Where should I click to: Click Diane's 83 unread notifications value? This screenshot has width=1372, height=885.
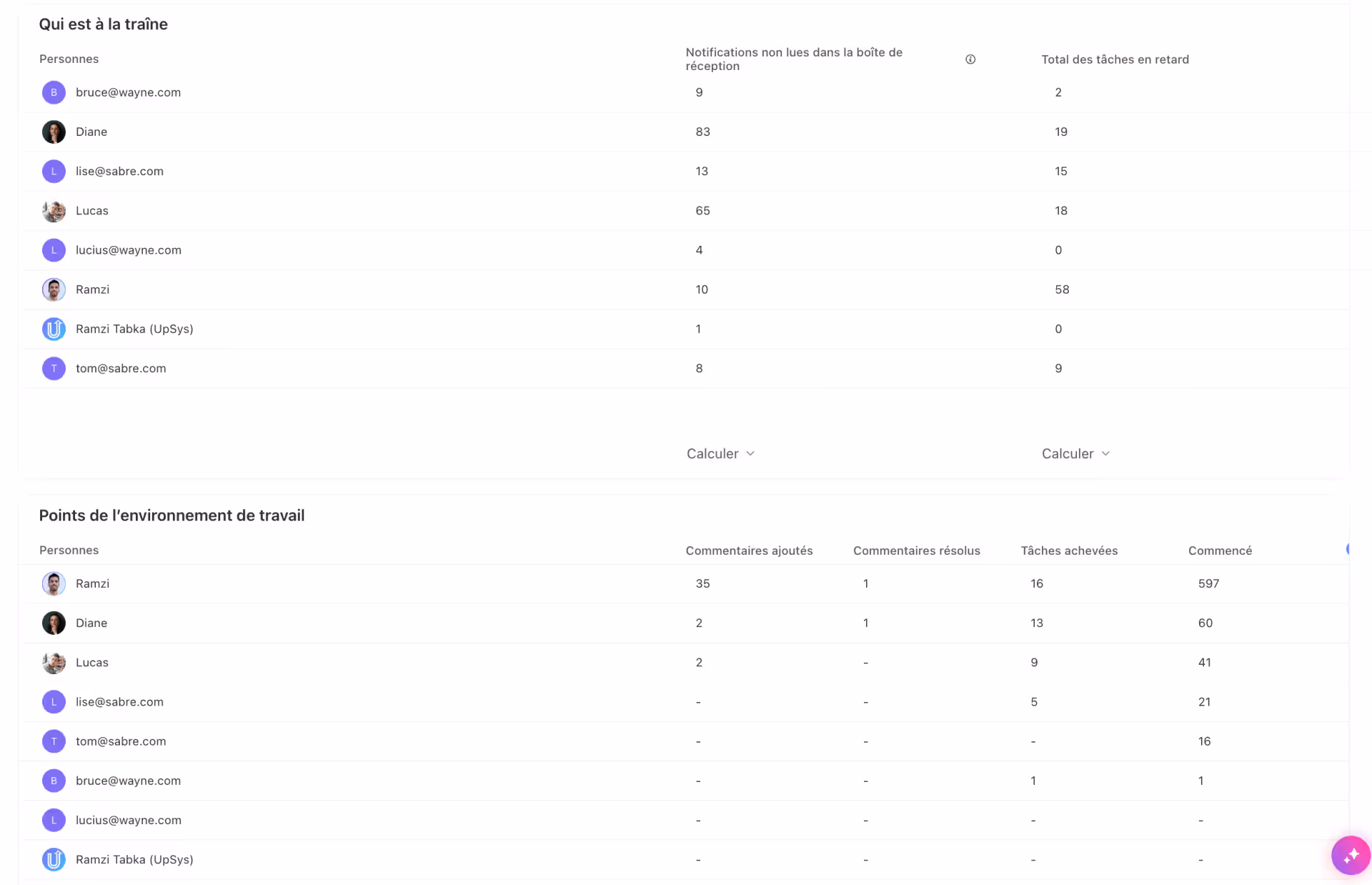(x=702, y=132)
